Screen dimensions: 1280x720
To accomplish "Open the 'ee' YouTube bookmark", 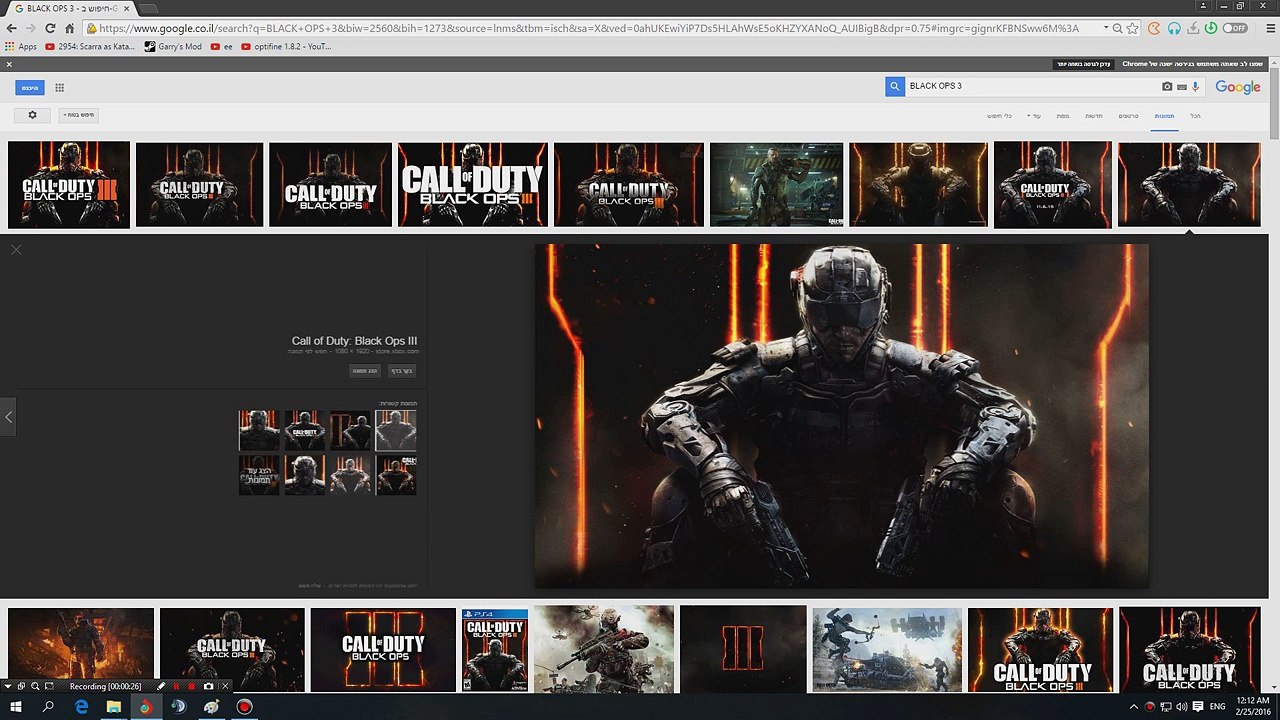I will pos(222,46).
